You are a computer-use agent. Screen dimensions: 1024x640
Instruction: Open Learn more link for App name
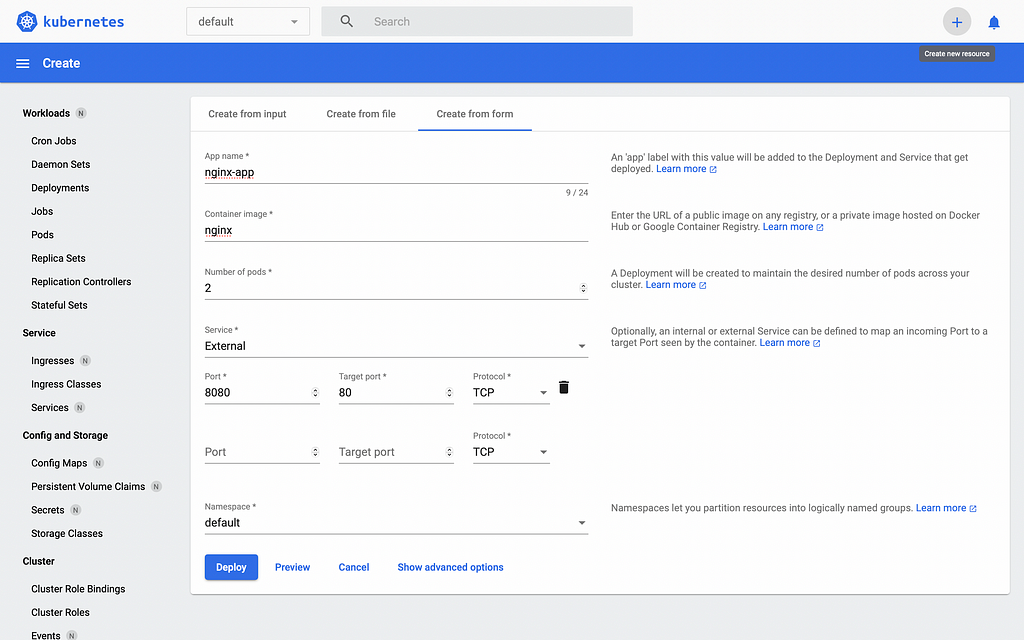686,168
